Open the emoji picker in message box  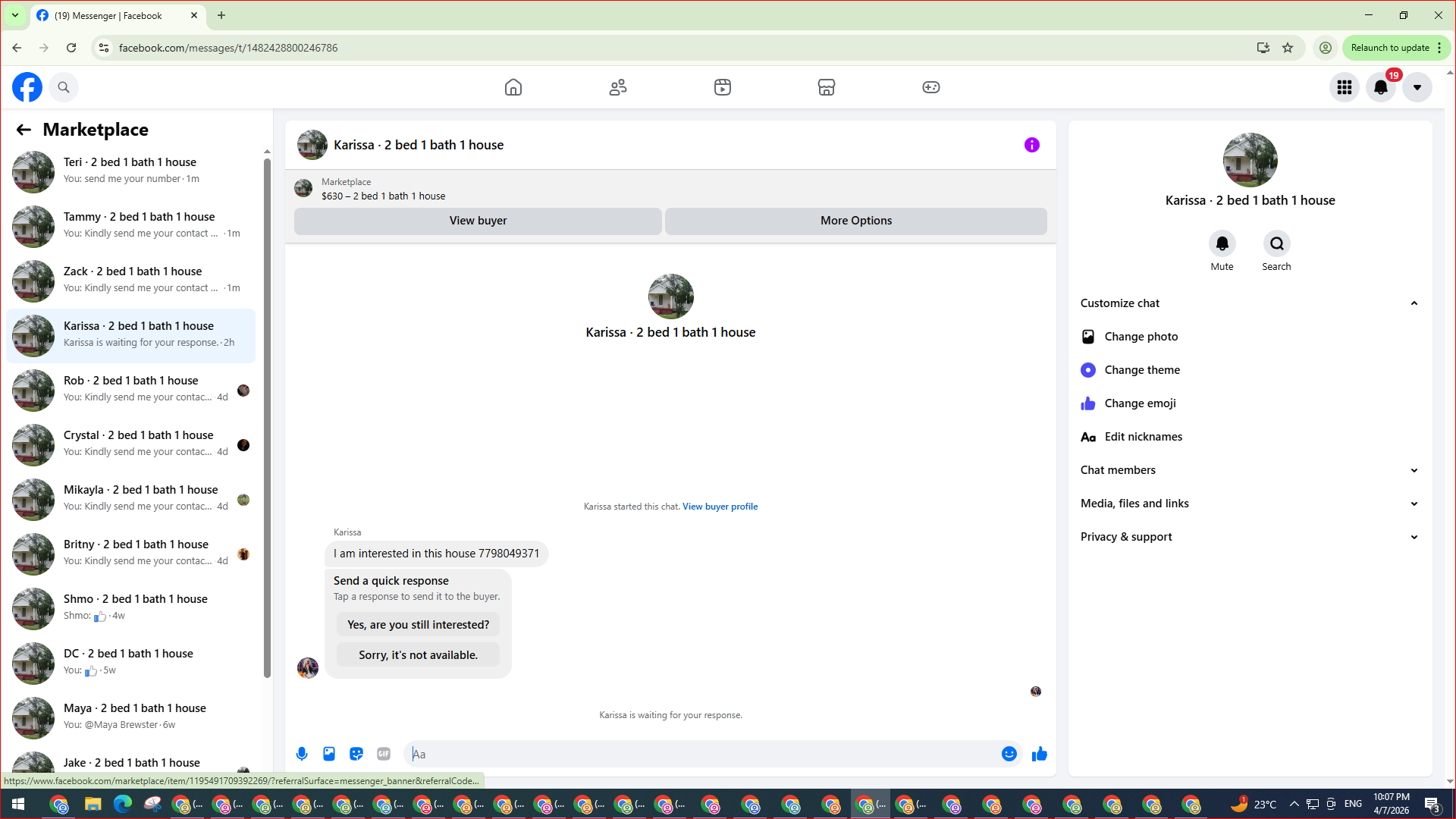[x=1009, y=754]
